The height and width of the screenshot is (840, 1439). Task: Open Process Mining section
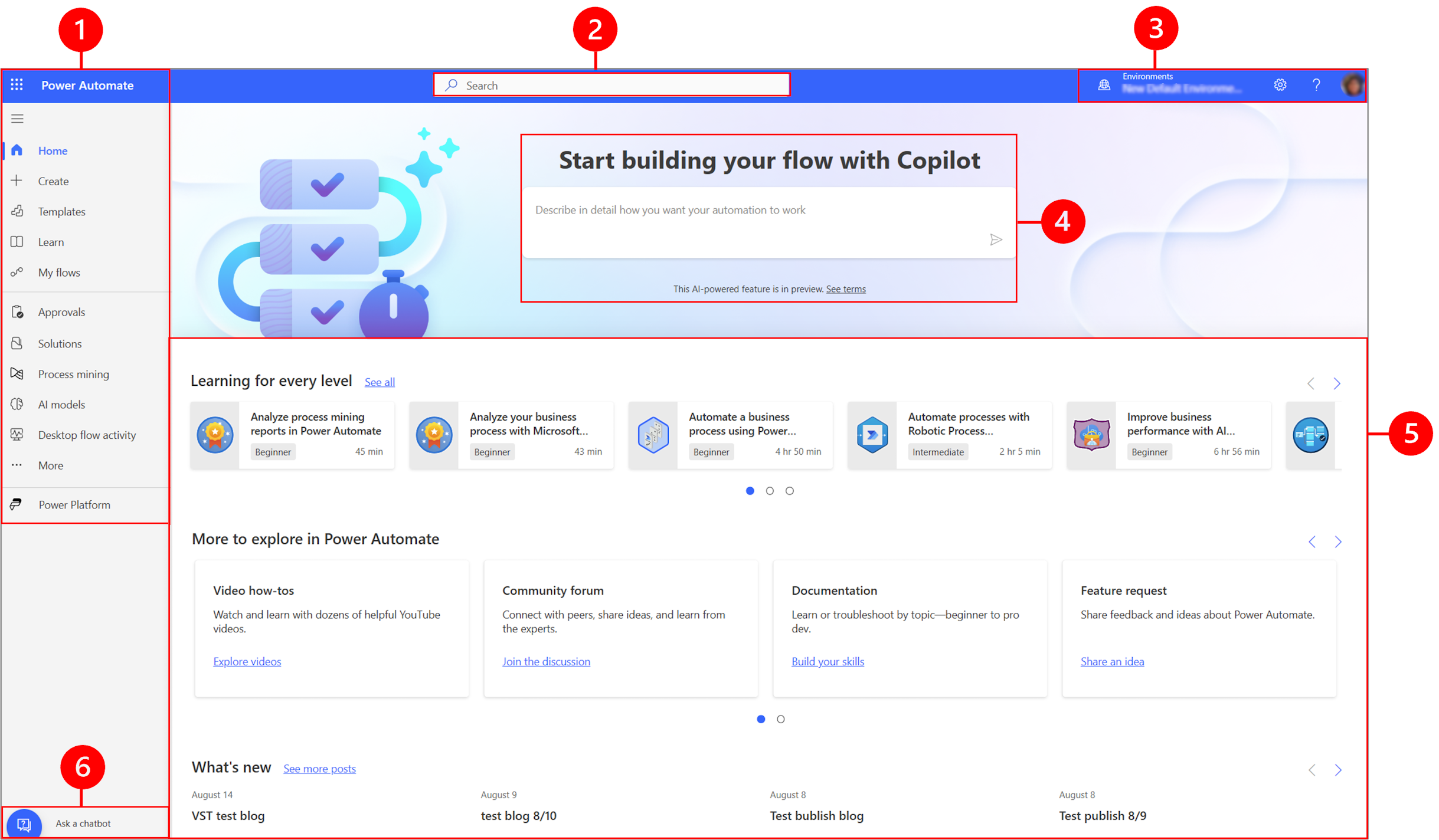(x=75, y=373)
